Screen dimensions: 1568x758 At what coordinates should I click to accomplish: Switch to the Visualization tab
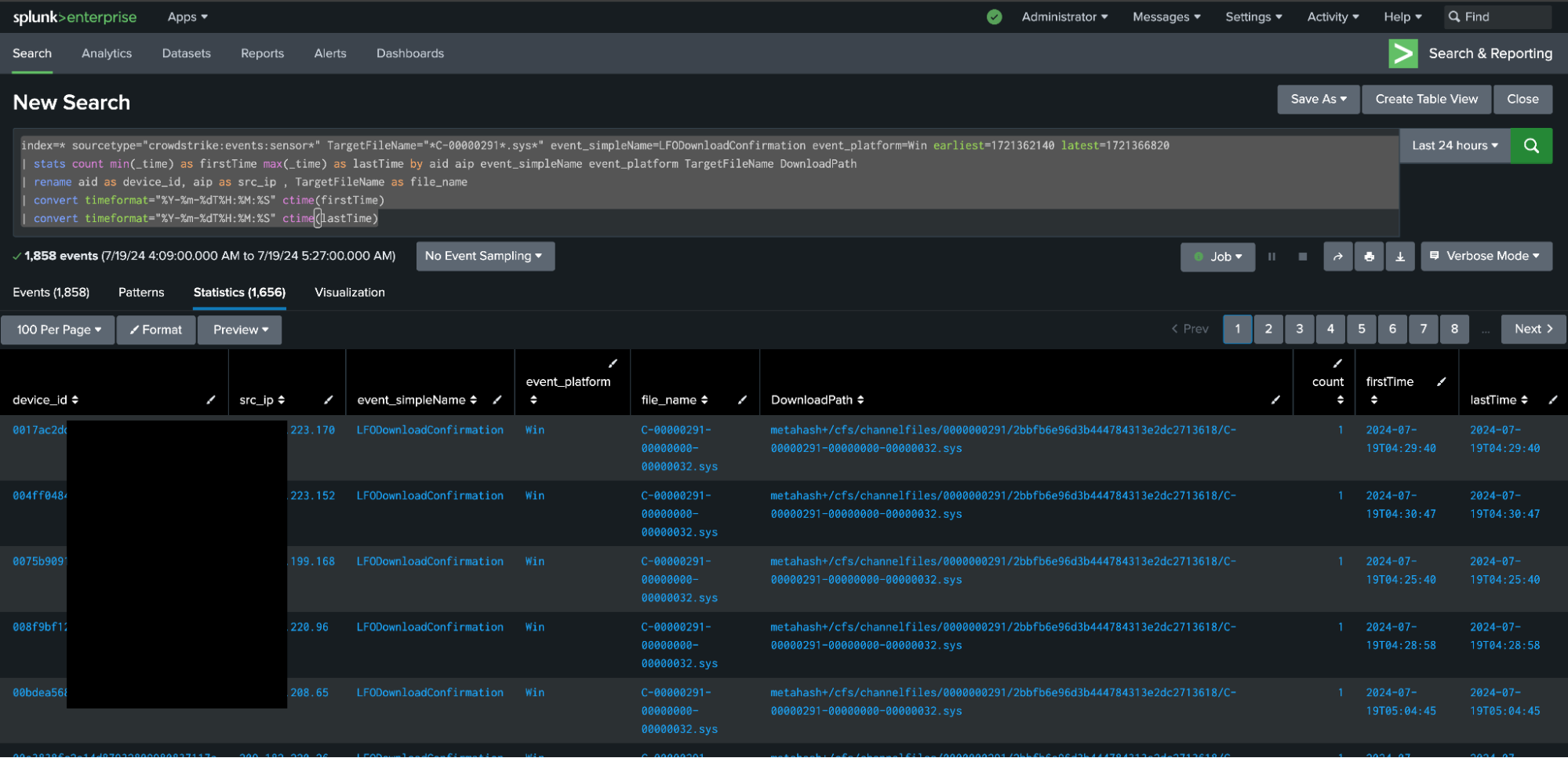point(350,293)
